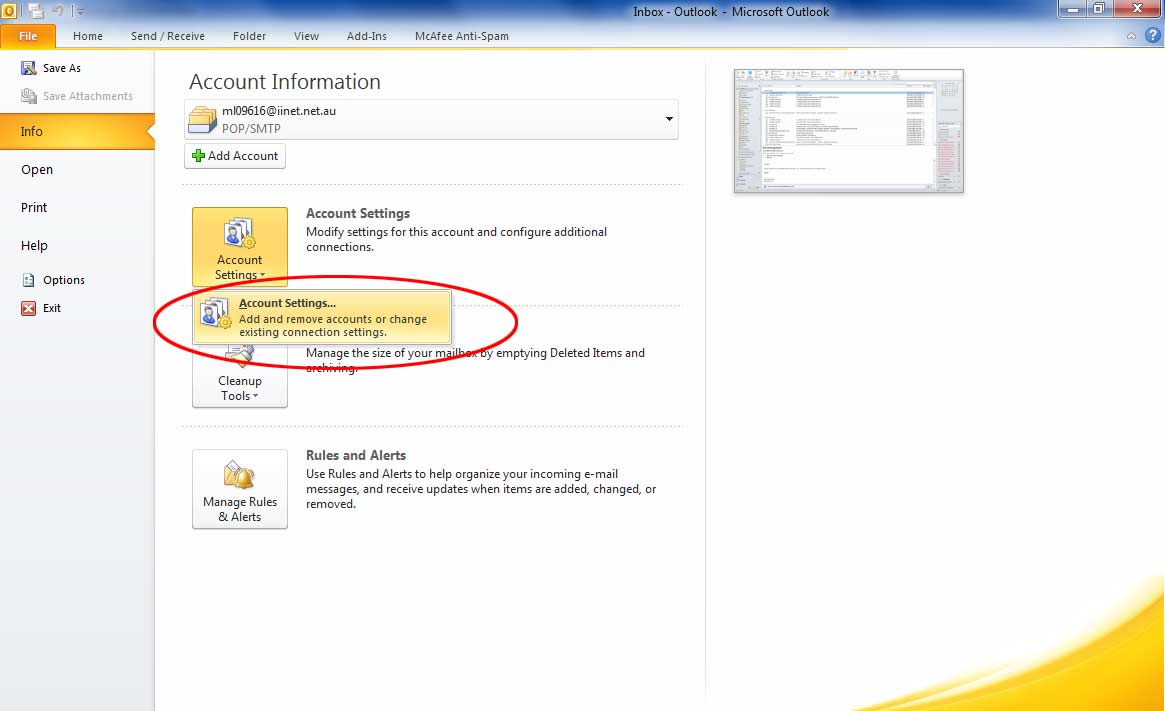Viewport: 1165px width, 711px height.
Task: Click the Add Account button label
Action: click(243, 156)
